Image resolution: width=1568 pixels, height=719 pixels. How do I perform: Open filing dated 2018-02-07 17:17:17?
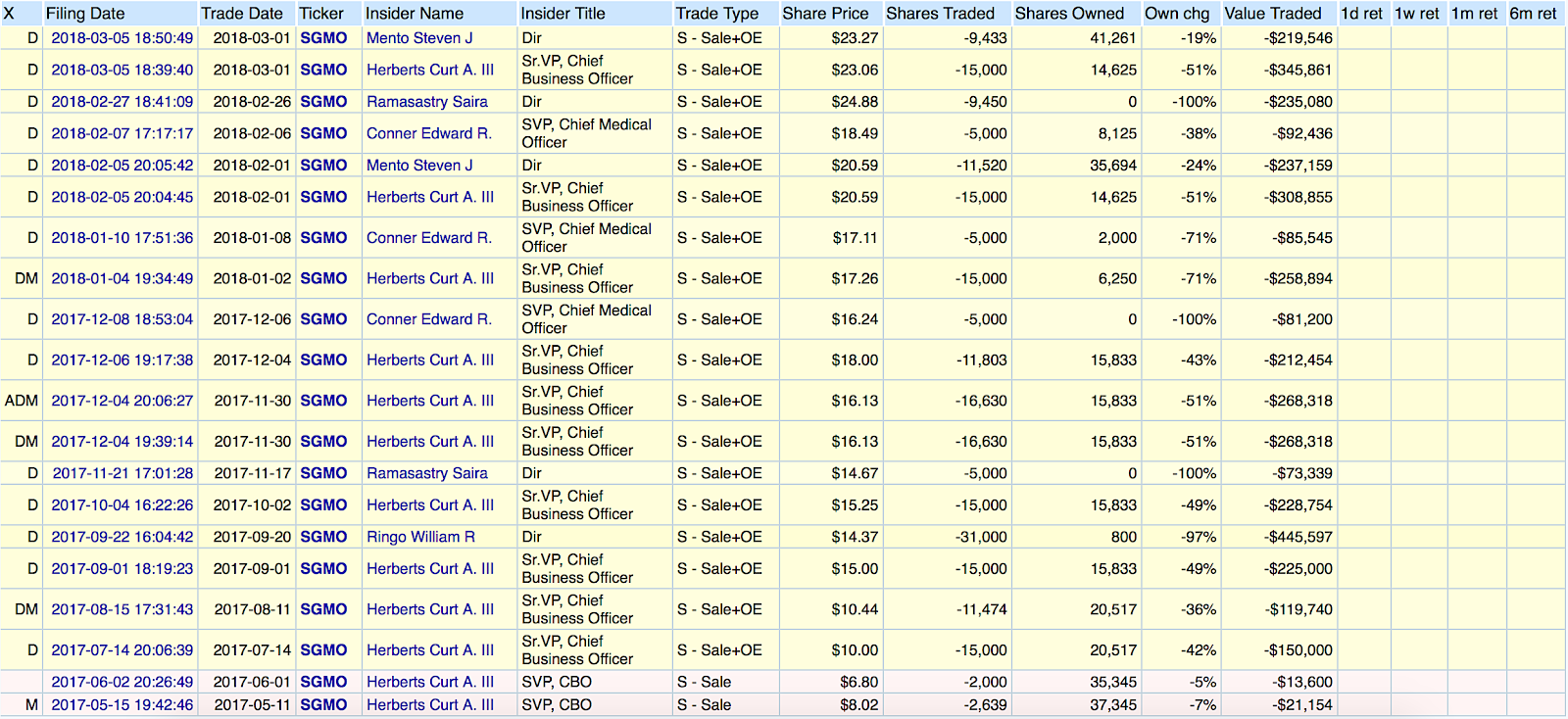tap(122, 133)
